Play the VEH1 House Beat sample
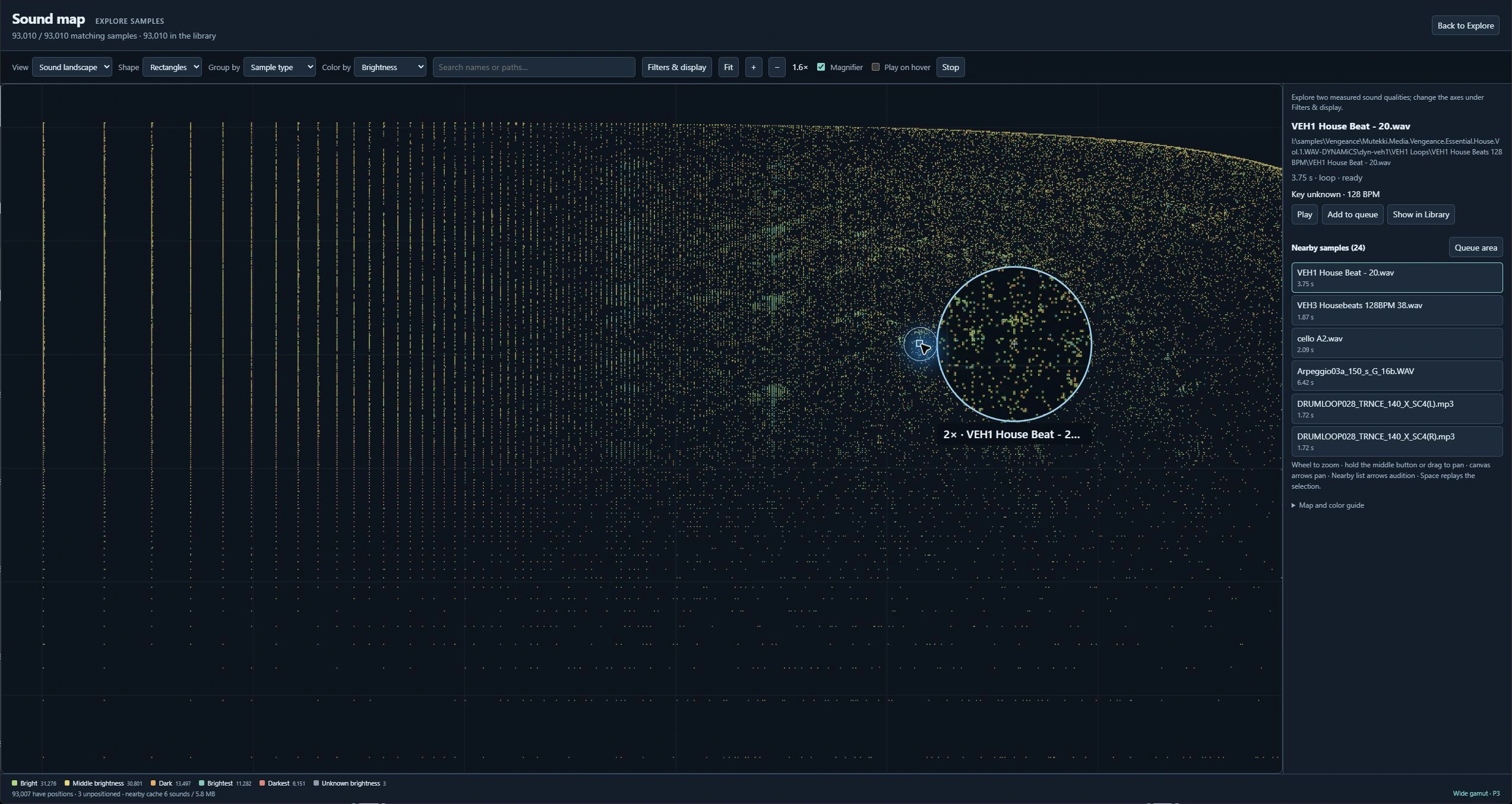Viewport: 1512px width, 804px height. pos(1304,214)
